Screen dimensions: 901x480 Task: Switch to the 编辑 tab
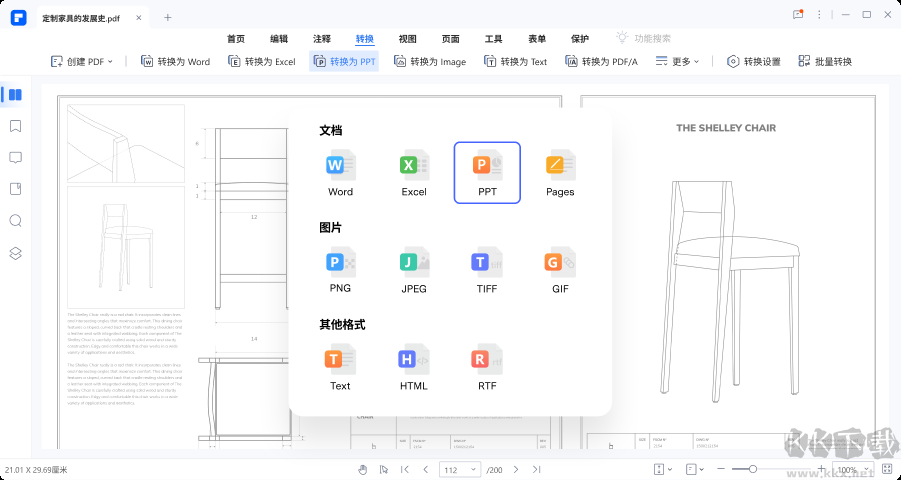coord(279,39)
